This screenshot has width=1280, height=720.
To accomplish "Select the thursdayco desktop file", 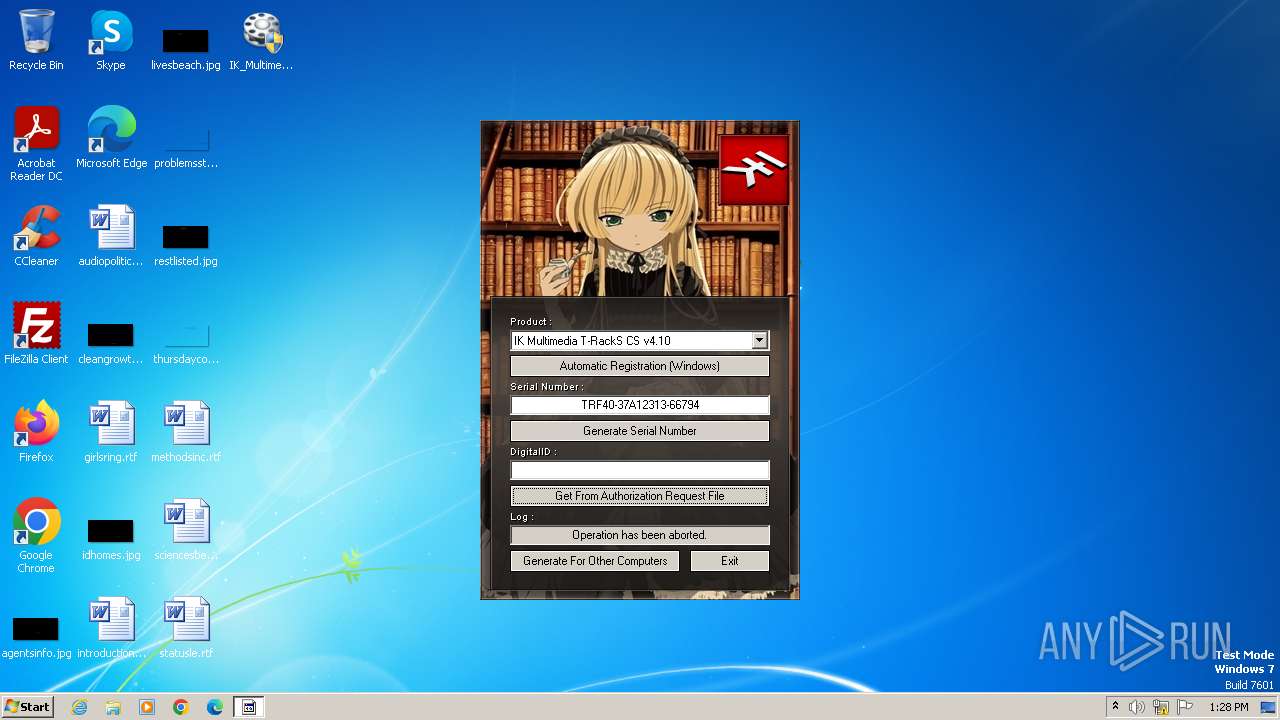I will pos(186,344).
